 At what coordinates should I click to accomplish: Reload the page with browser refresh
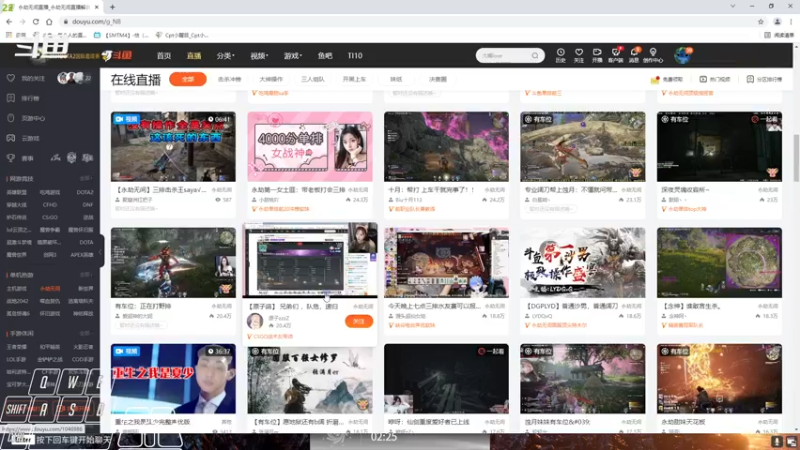[36, 22]
